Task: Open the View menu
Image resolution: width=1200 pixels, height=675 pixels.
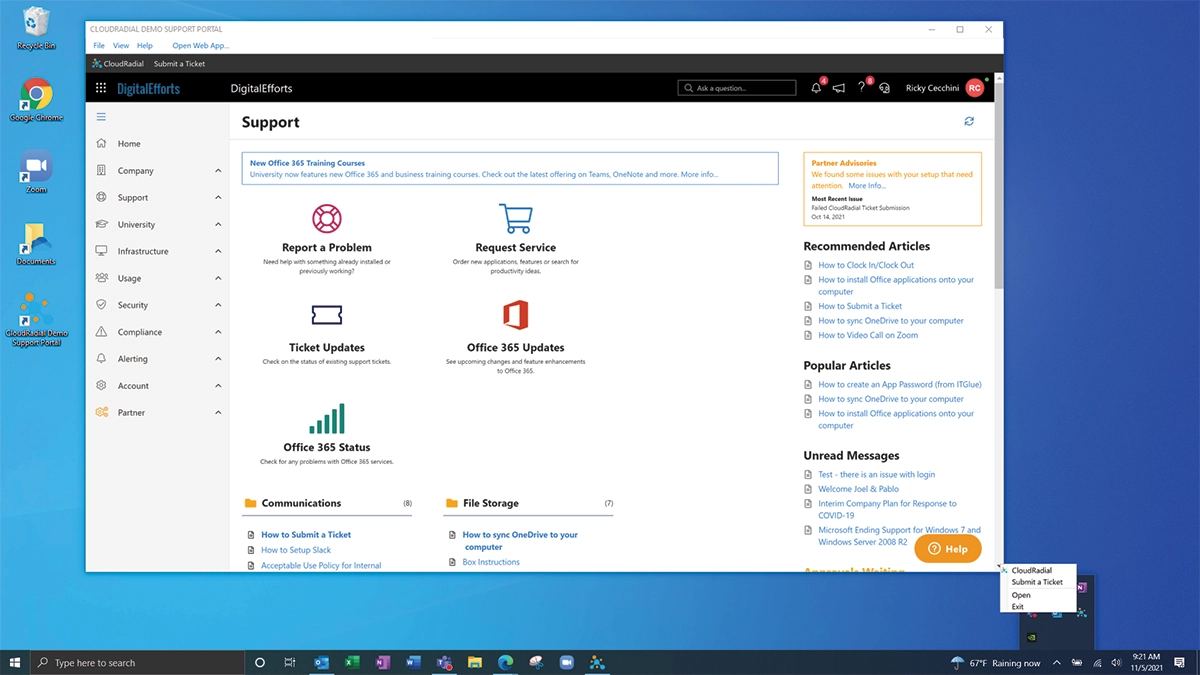Action: [x=121, y=45]
